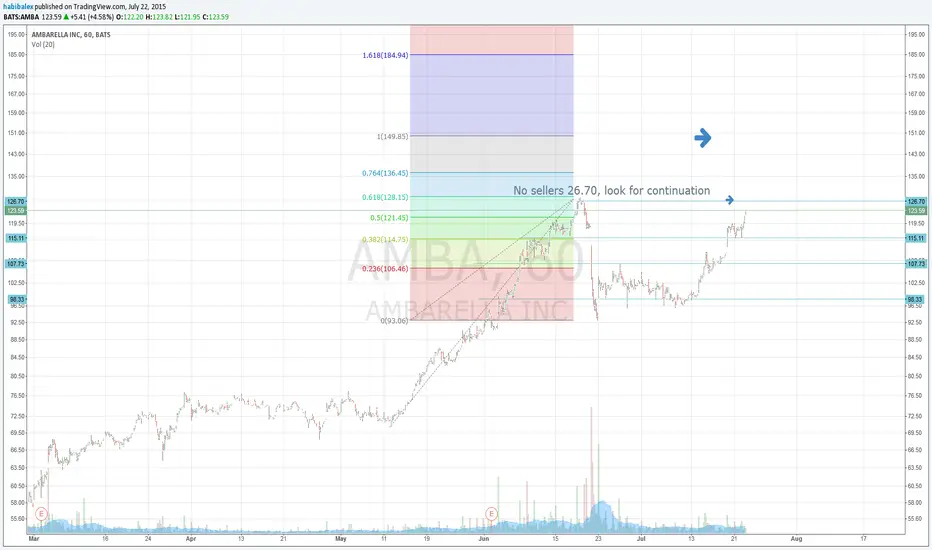The width and height of the screenshot is (932, 550).
Task: Click the 98.33 price tag on right axis
Action: [x=915, y=299]
